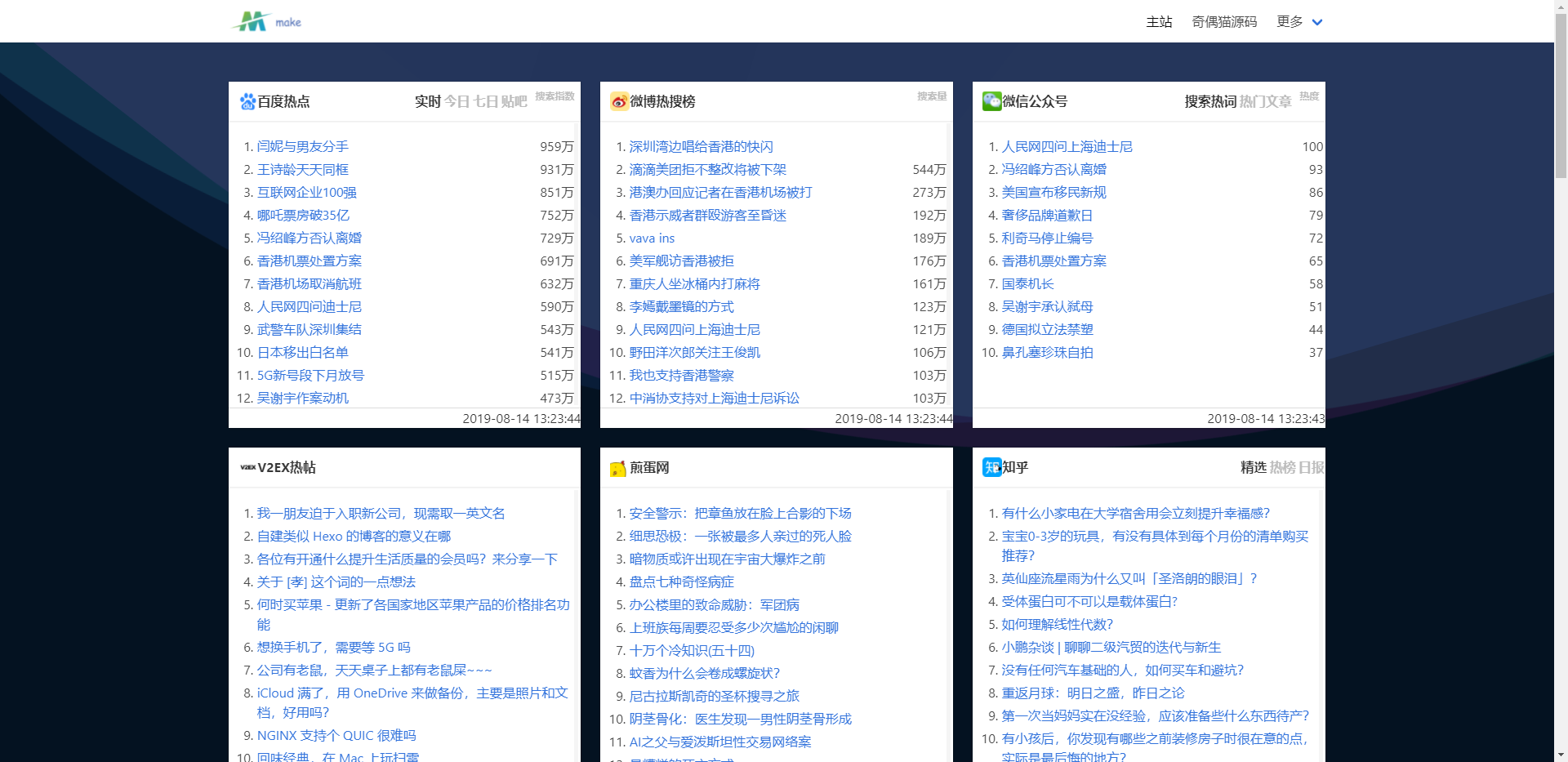
Task: Open link 奢侈品牌道歉日
Action: click(1048, 215)
